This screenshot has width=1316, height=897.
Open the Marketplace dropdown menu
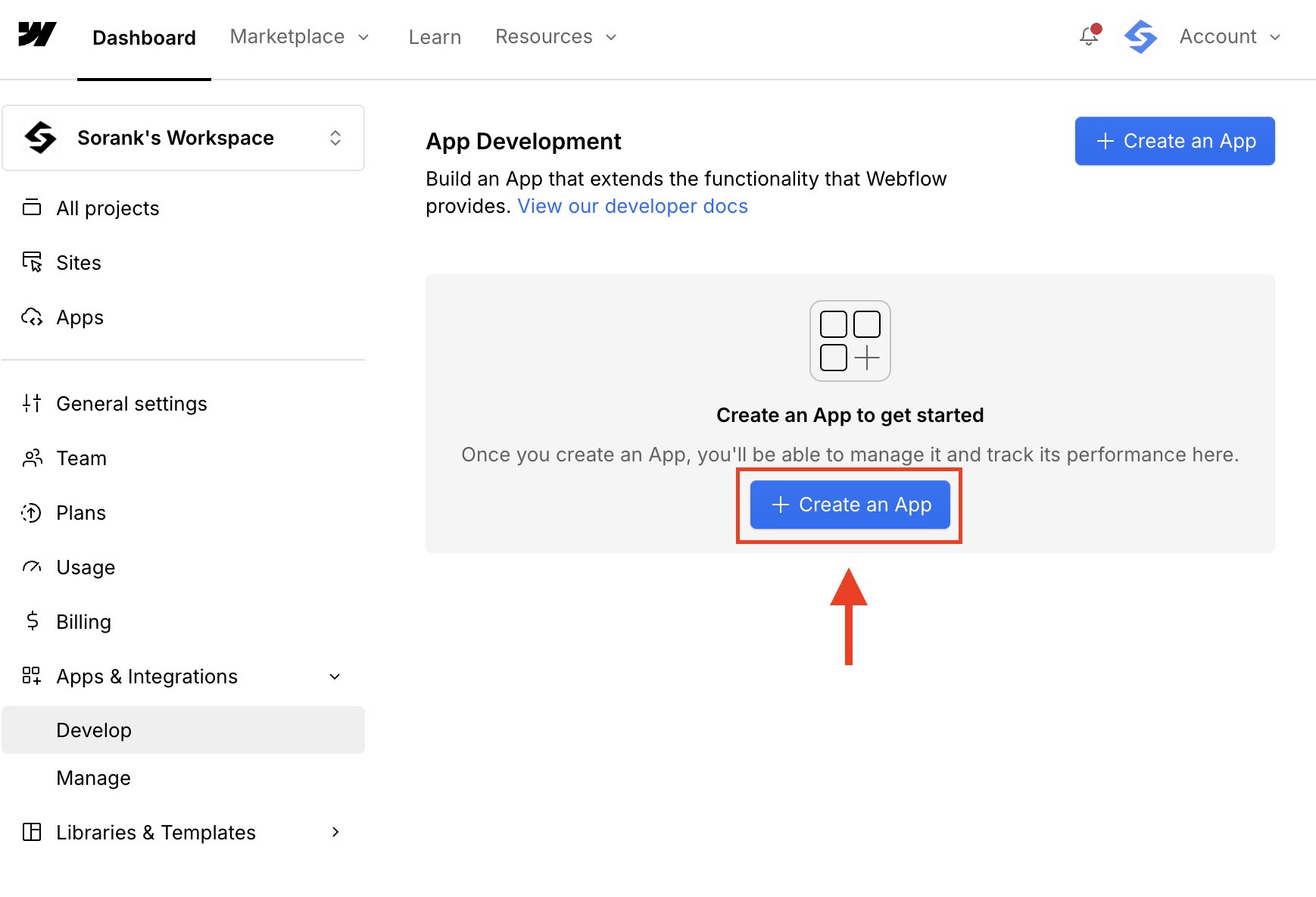(x=300, y=36)
